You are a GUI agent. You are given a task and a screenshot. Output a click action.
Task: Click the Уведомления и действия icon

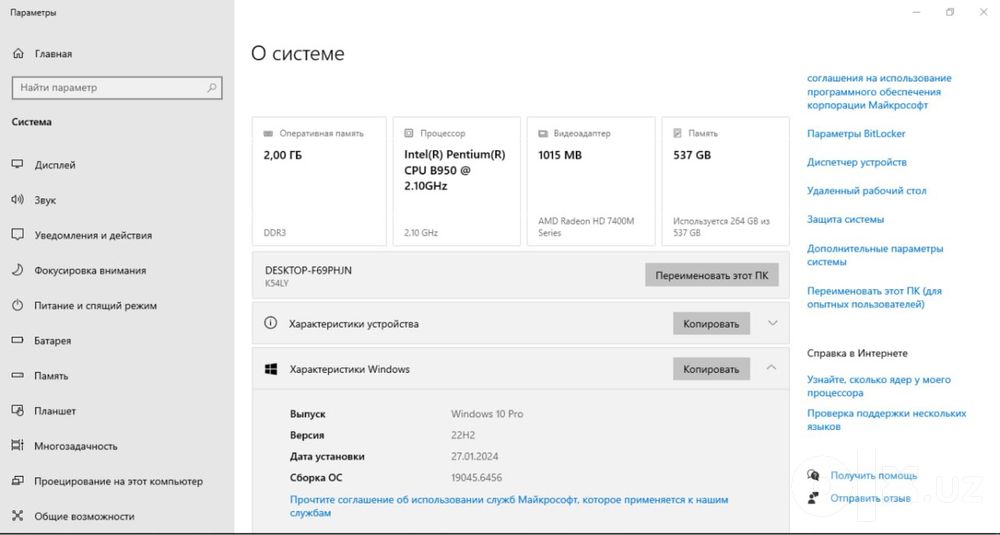click(18, 235)
